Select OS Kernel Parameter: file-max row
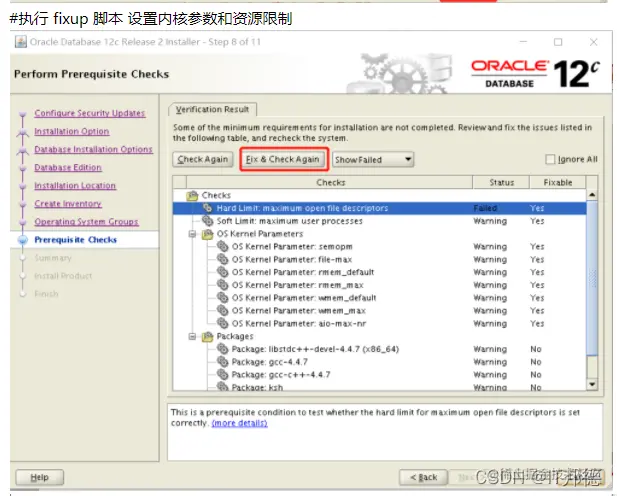 (x=379, y=259)
